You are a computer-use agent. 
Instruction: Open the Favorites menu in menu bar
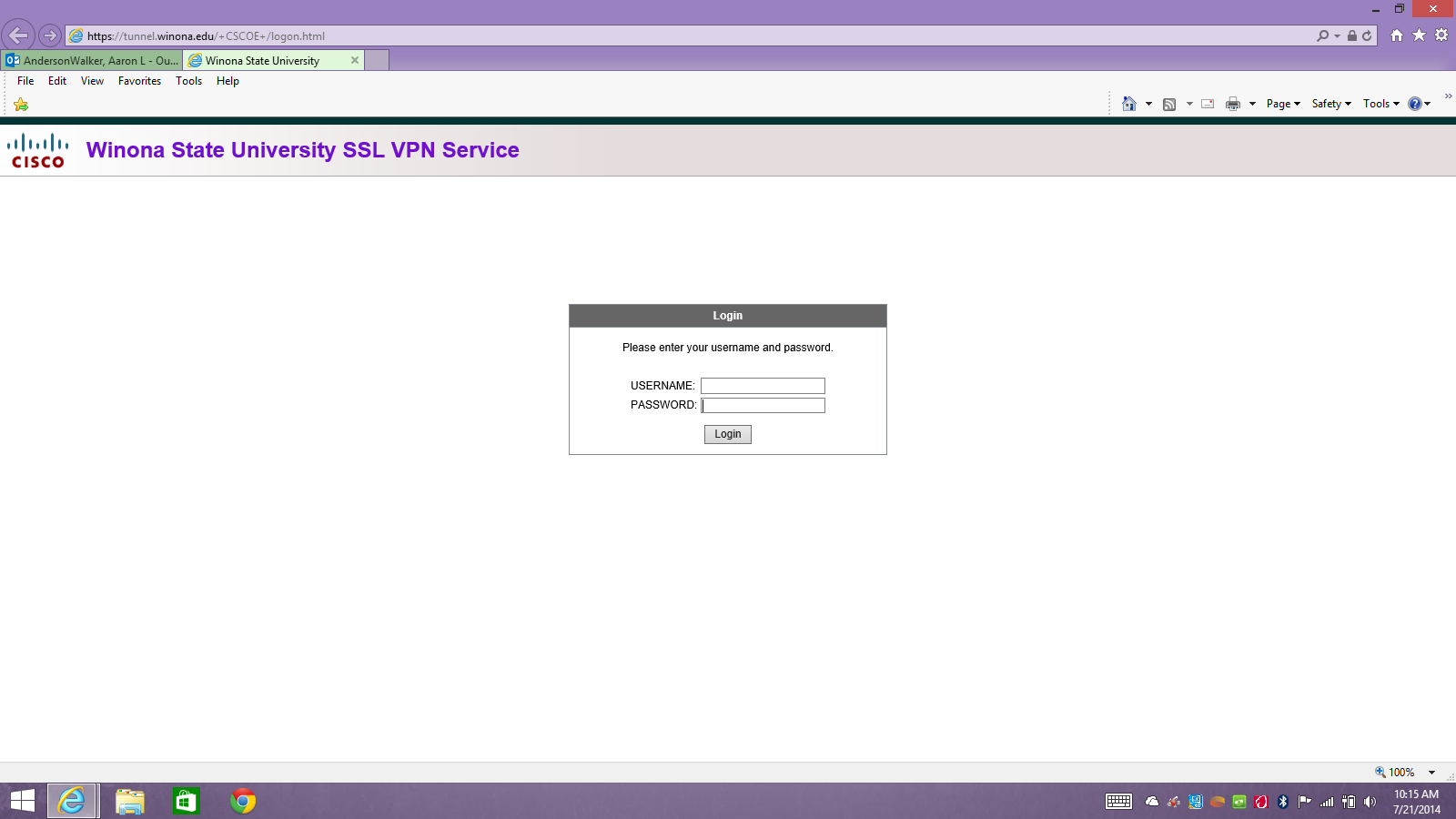139,81
